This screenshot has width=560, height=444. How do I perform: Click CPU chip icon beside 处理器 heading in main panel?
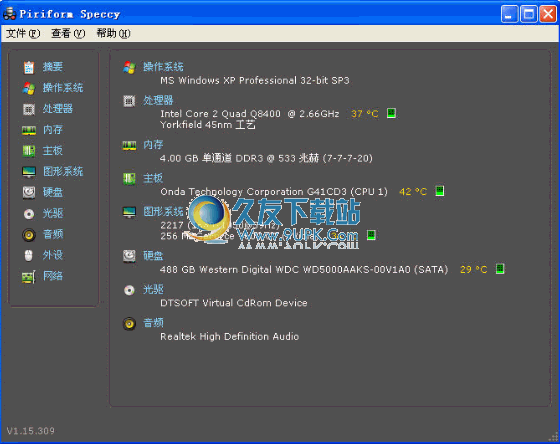coord(129,101)
